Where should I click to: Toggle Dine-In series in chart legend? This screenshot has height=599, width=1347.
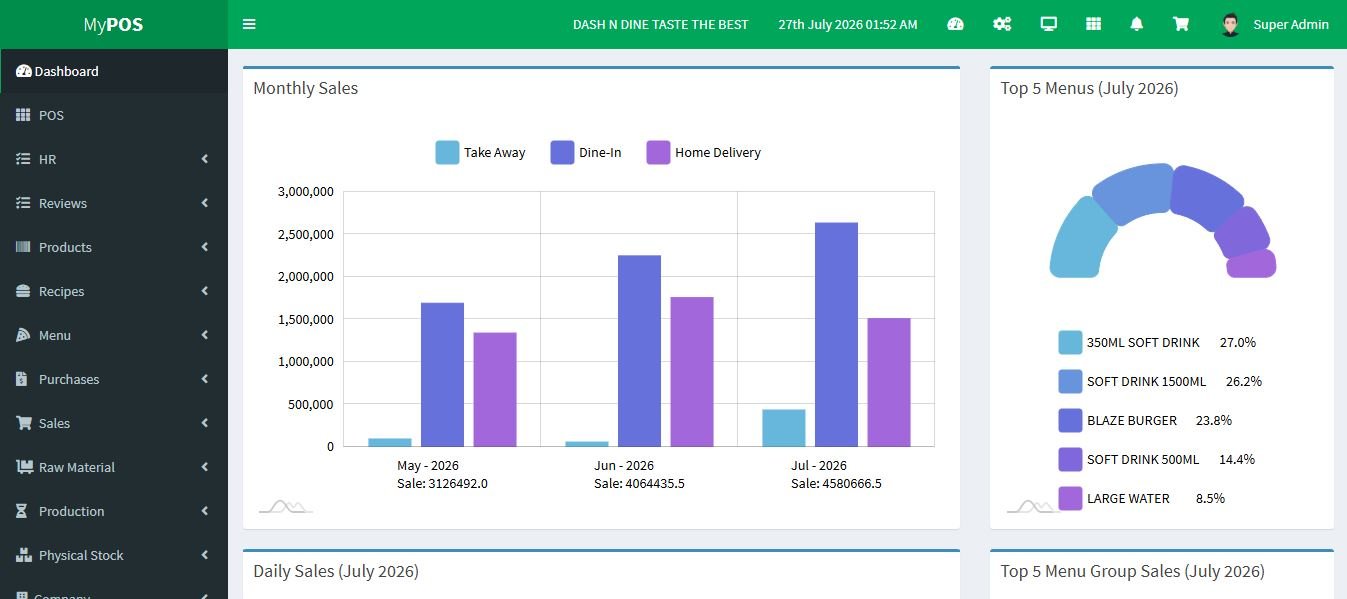[586, 152]
